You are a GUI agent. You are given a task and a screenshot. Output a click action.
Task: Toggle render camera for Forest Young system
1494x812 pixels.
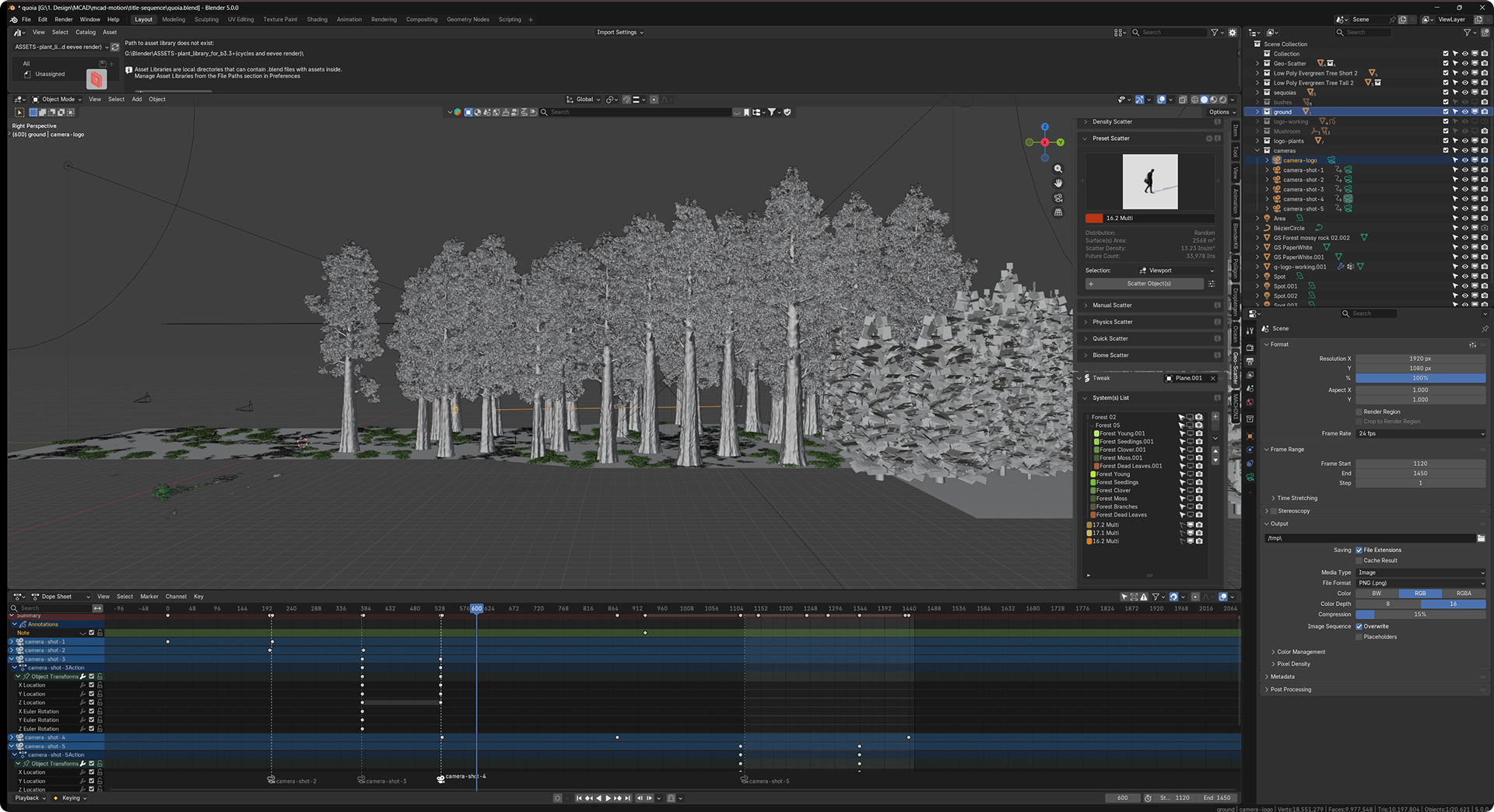(x=1199, y=474)
